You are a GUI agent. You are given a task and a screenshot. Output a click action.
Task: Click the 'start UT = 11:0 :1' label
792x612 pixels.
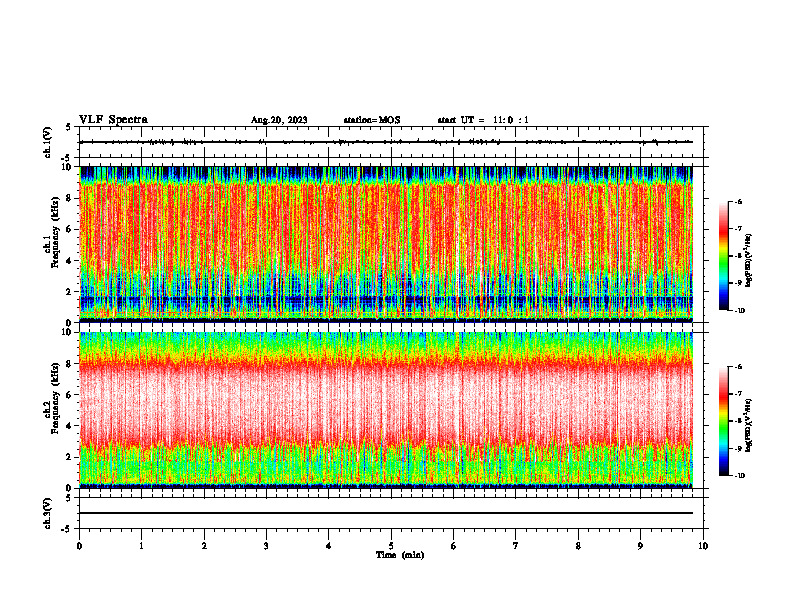[483, 120]
